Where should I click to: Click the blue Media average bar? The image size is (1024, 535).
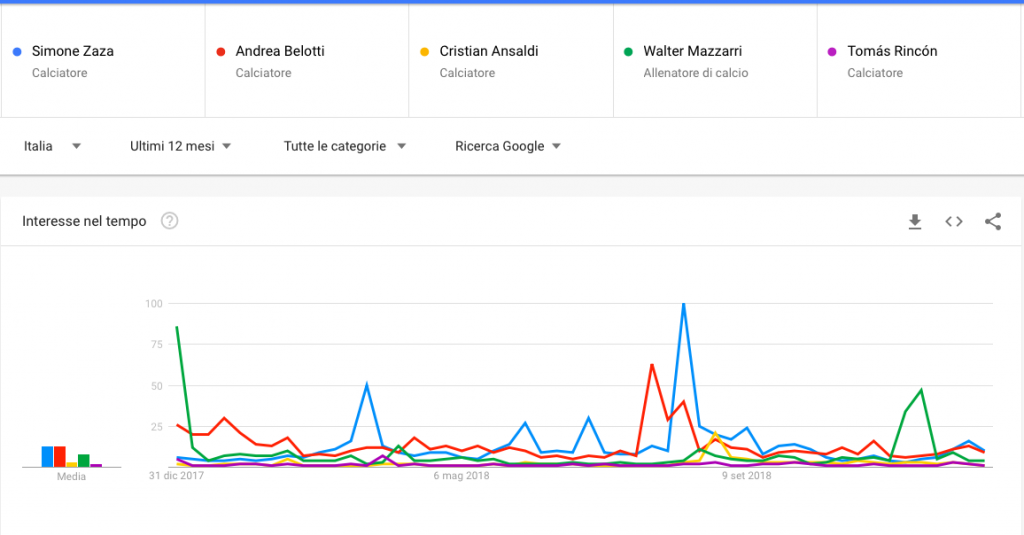[x=47, y=457]
